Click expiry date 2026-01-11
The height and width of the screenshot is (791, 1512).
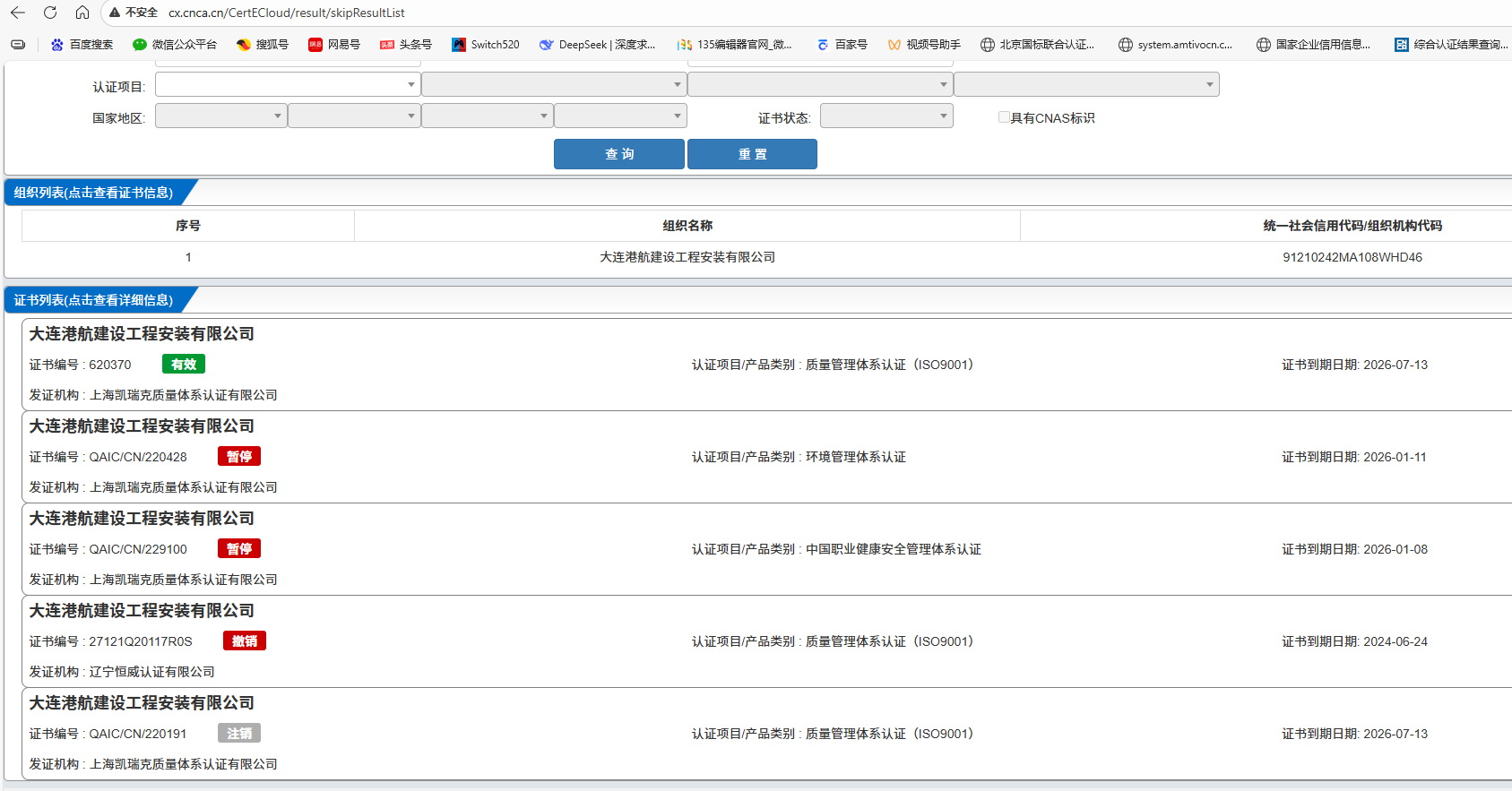point(1395,457)
